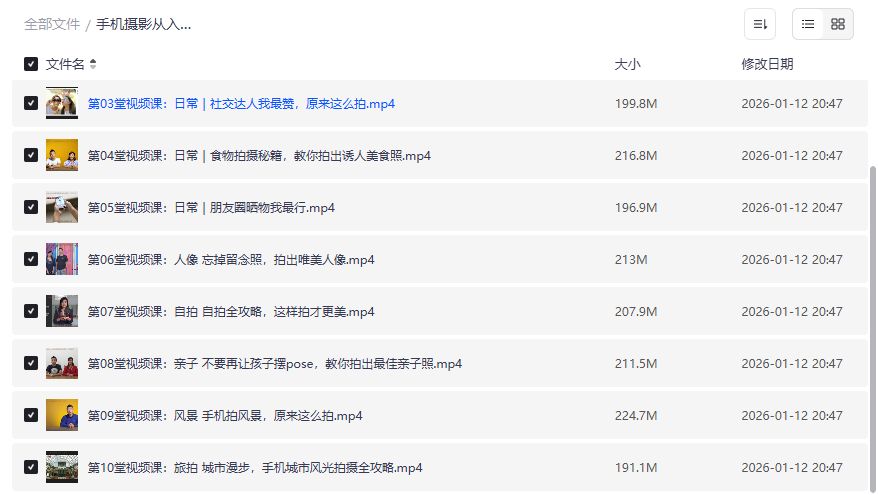This screenshot has width=878, height=495.
Task: Open 第03堂视频课 社交达人我最赞 video
Action: click(x=241, y=104)
